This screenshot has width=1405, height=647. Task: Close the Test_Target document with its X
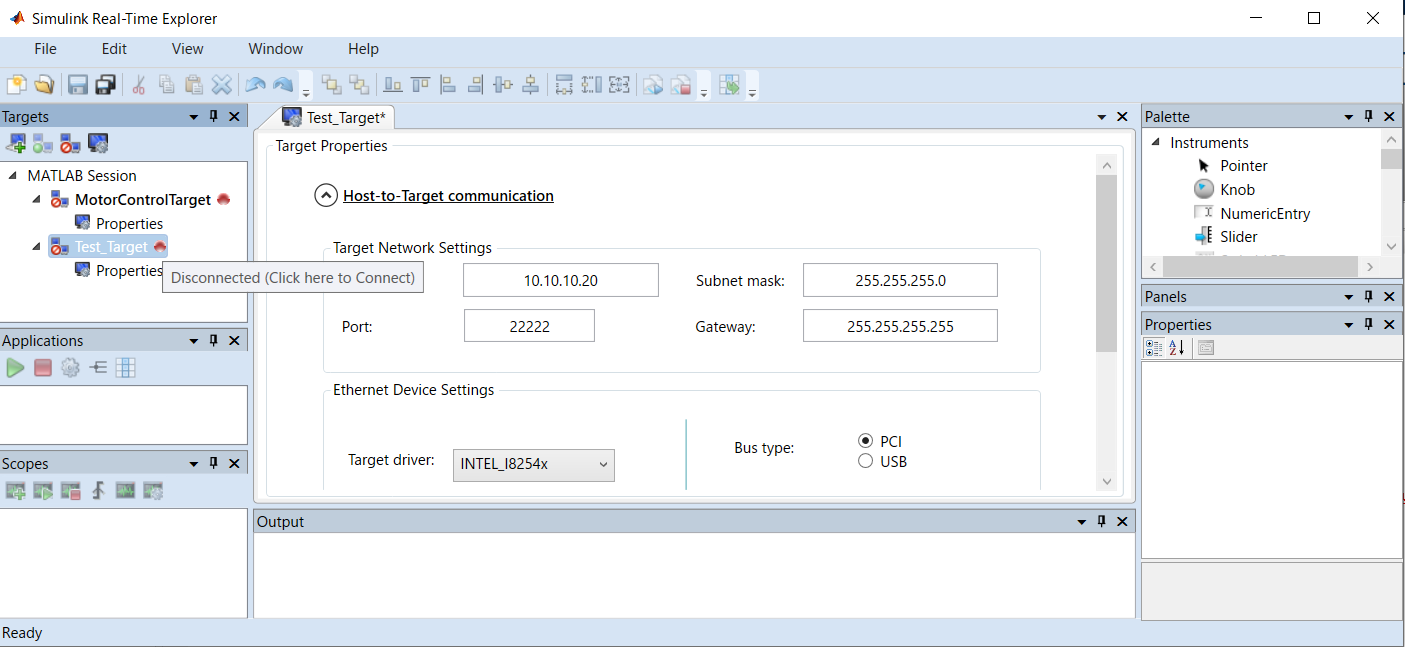point(1122,118)
